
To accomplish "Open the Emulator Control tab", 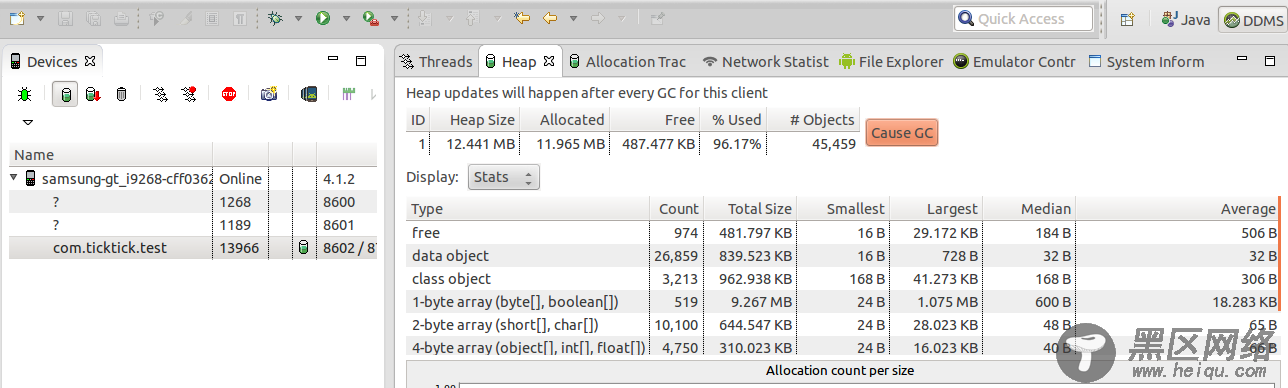I will pos(1015,61).
